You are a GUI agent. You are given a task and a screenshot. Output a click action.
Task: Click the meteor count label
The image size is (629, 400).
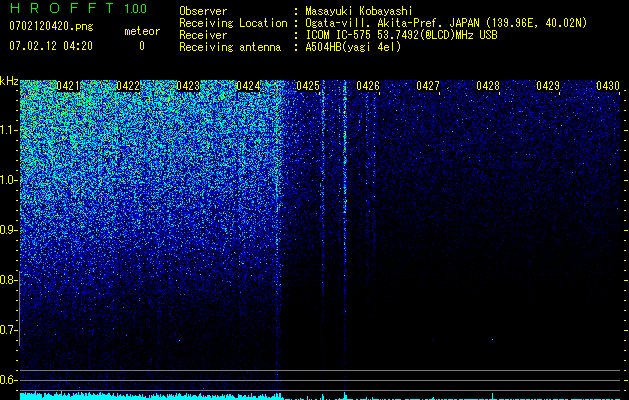142,31
